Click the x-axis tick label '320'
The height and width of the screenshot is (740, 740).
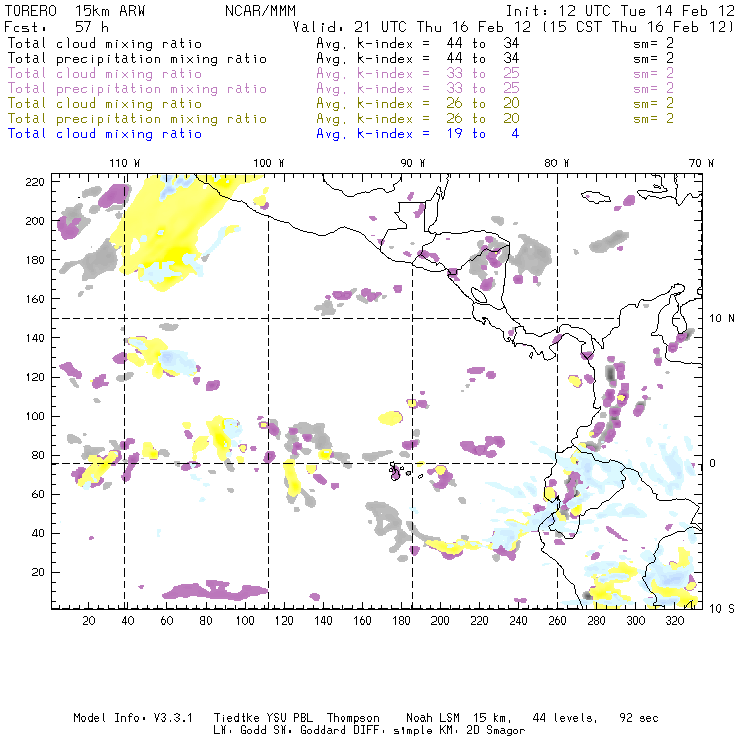(674, 621)
